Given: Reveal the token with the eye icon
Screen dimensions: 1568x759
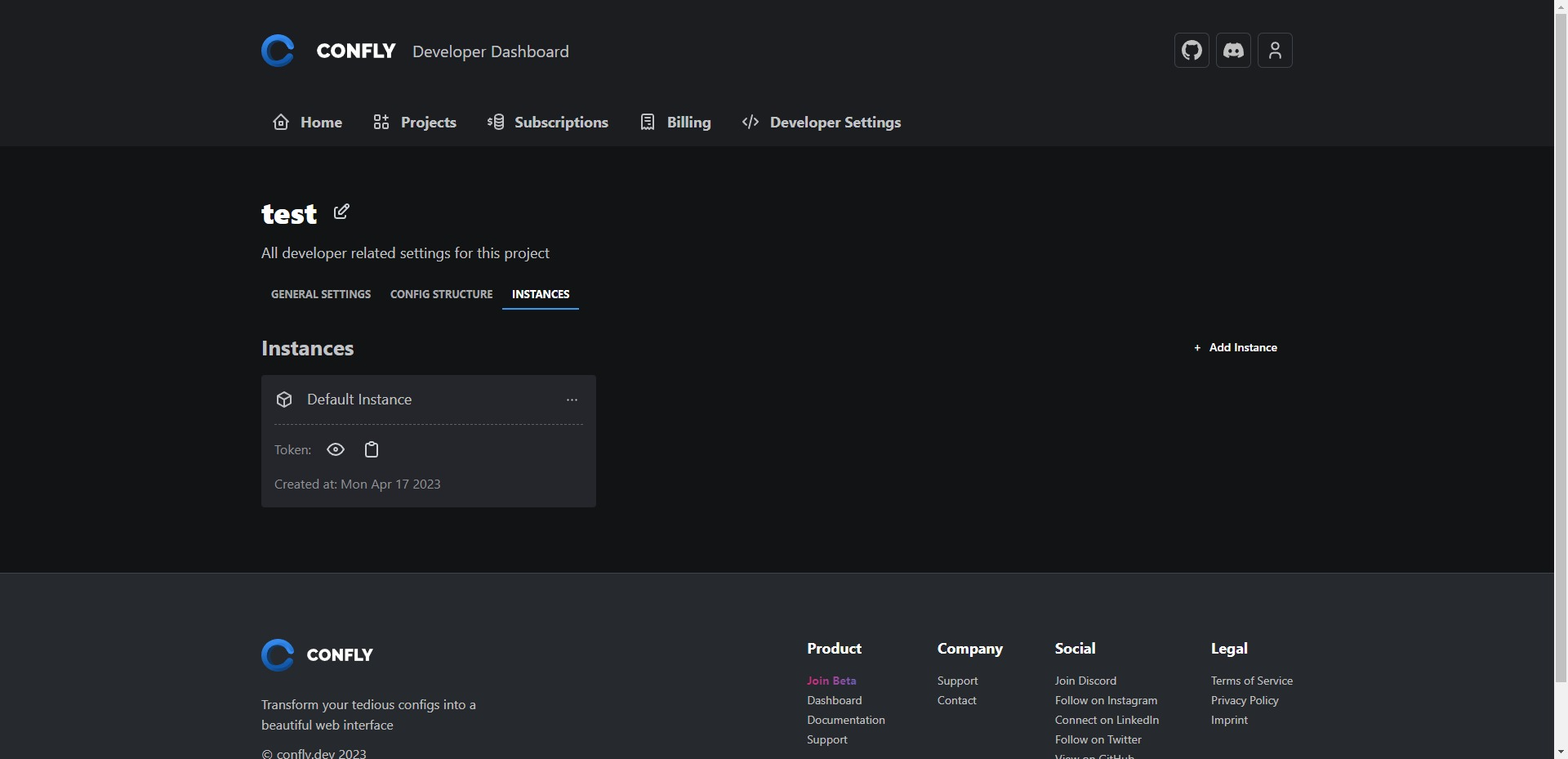Looking at the screenshot, I should click(336, 449).
